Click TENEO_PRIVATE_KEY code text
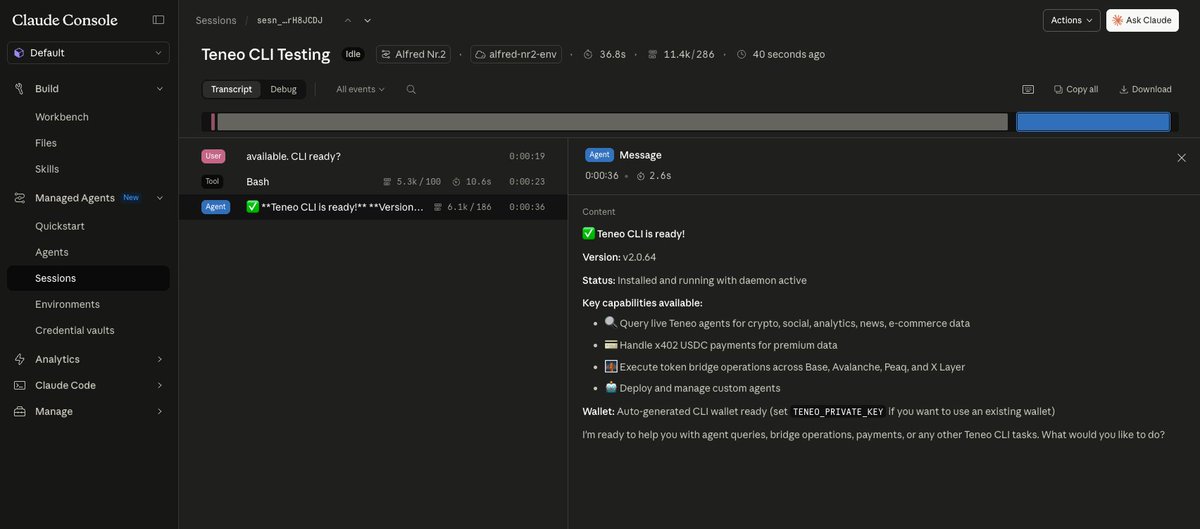The height and width of the screenshot is (529, 1200). [837, 411]
